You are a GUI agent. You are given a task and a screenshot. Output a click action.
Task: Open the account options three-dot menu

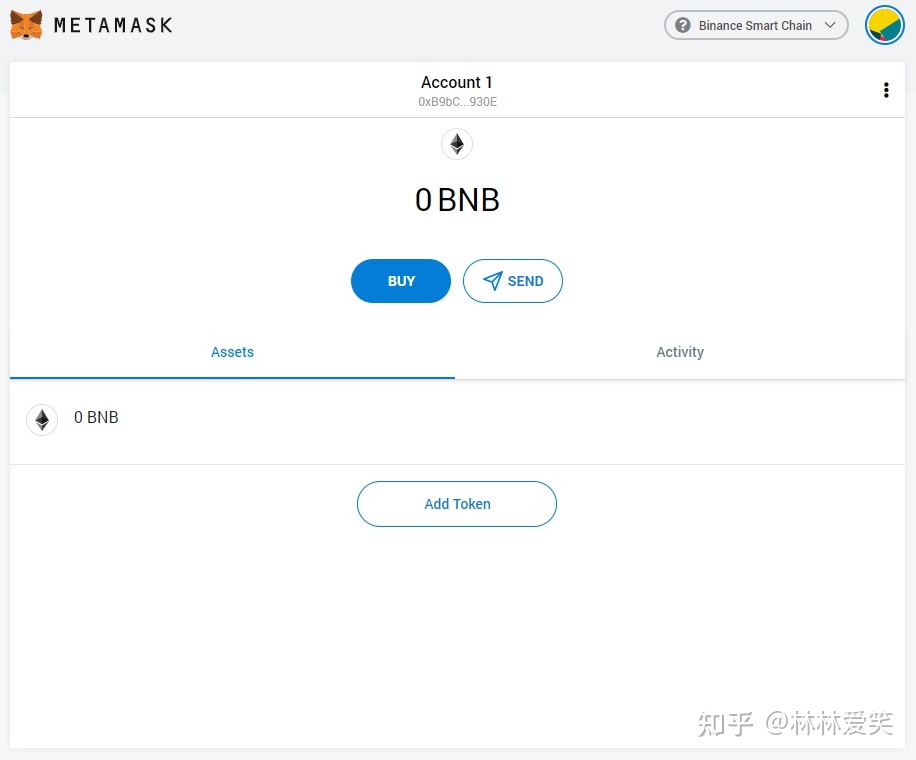click(x=886, y=90)
